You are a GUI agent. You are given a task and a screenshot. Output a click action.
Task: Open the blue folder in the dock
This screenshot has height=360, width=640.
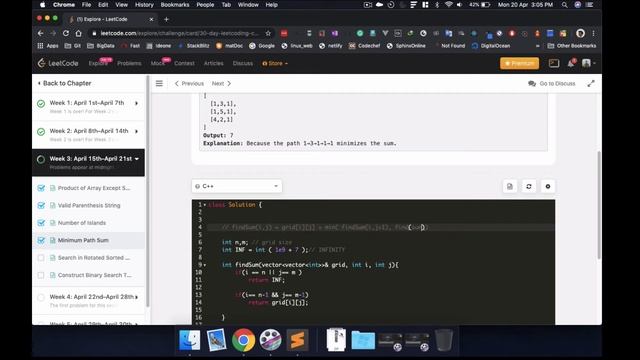(363, 340)
